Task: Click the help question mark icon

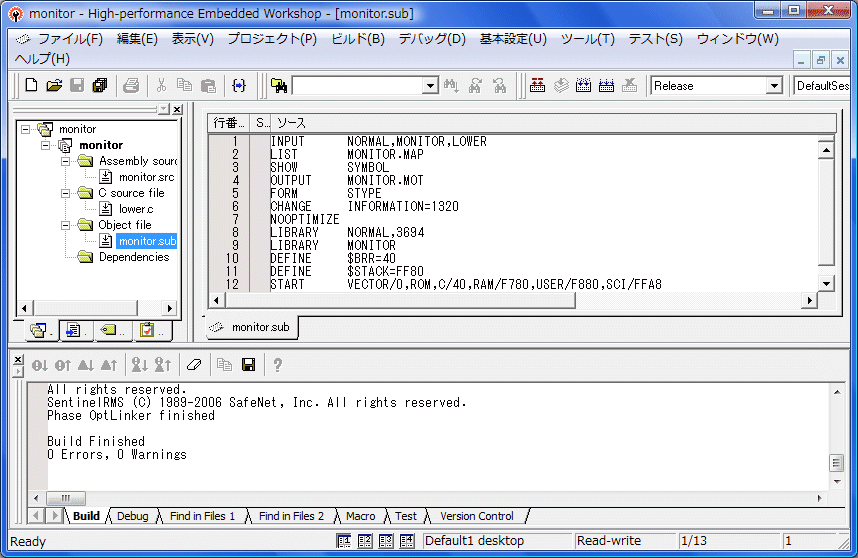Action: [x=278, y=365]
